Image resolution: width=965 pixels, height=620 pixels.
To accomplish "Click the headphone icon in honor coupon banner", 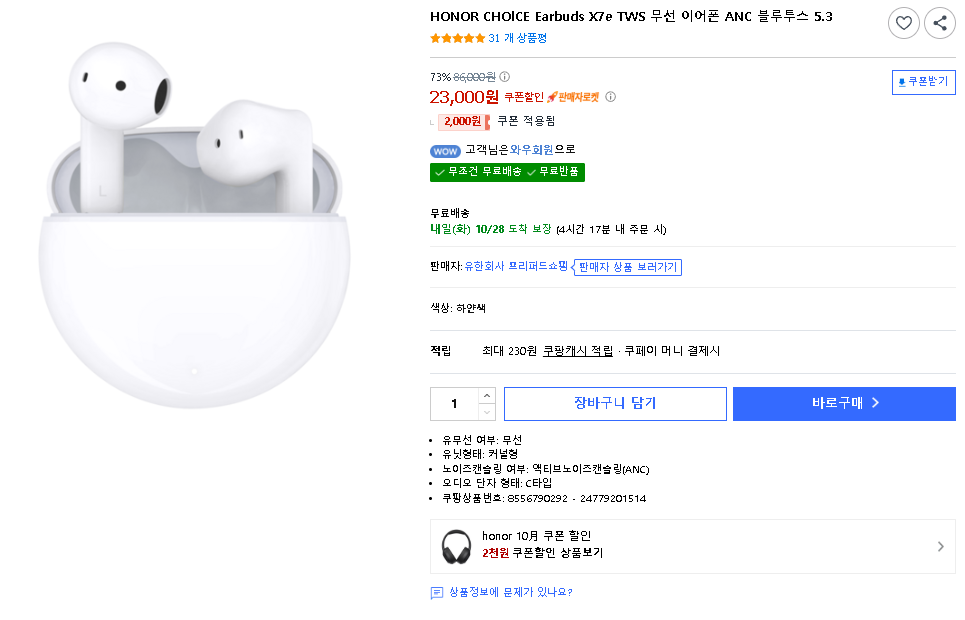I will click(x=456, y=546).
